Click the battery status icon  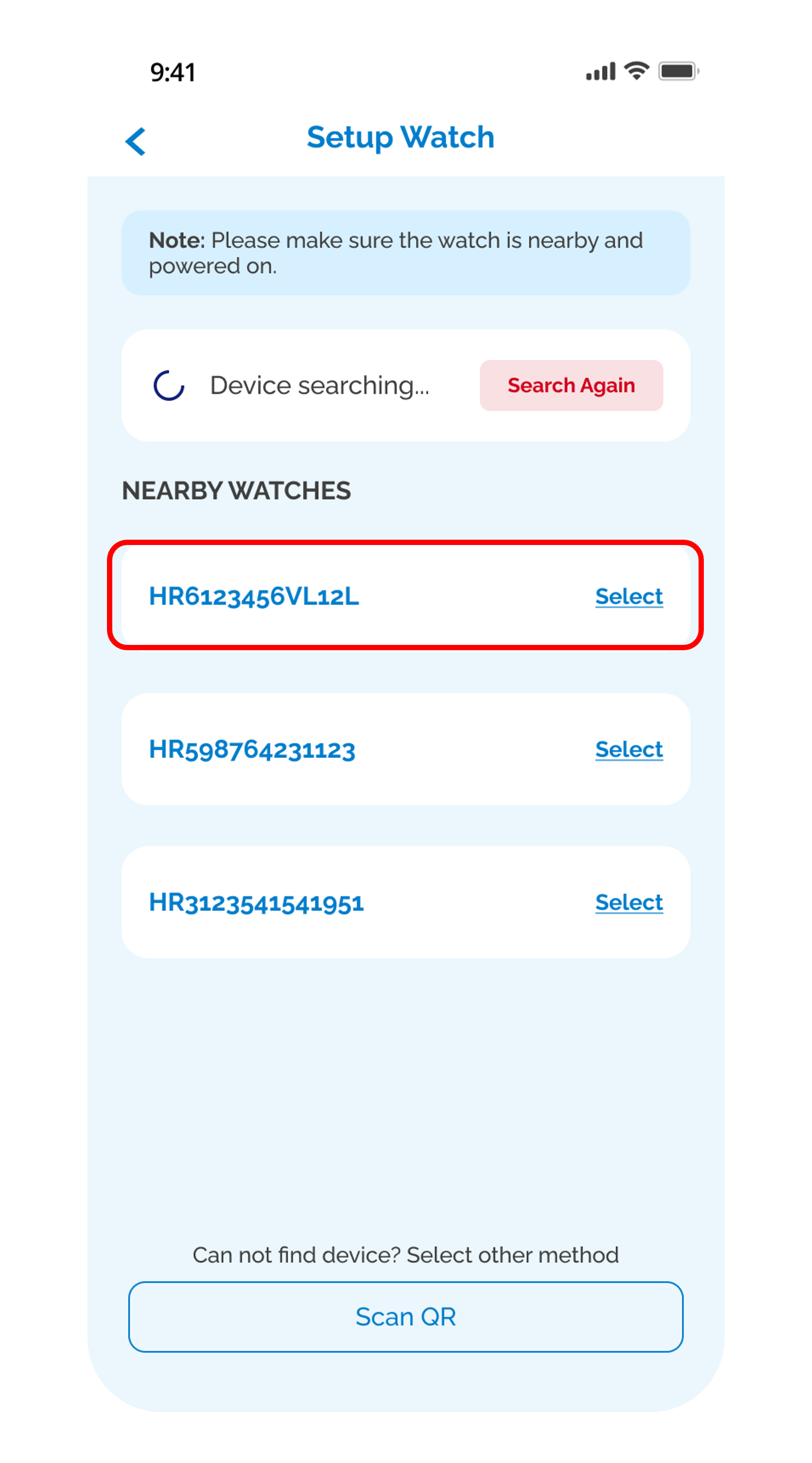click(x=678, y=72)
